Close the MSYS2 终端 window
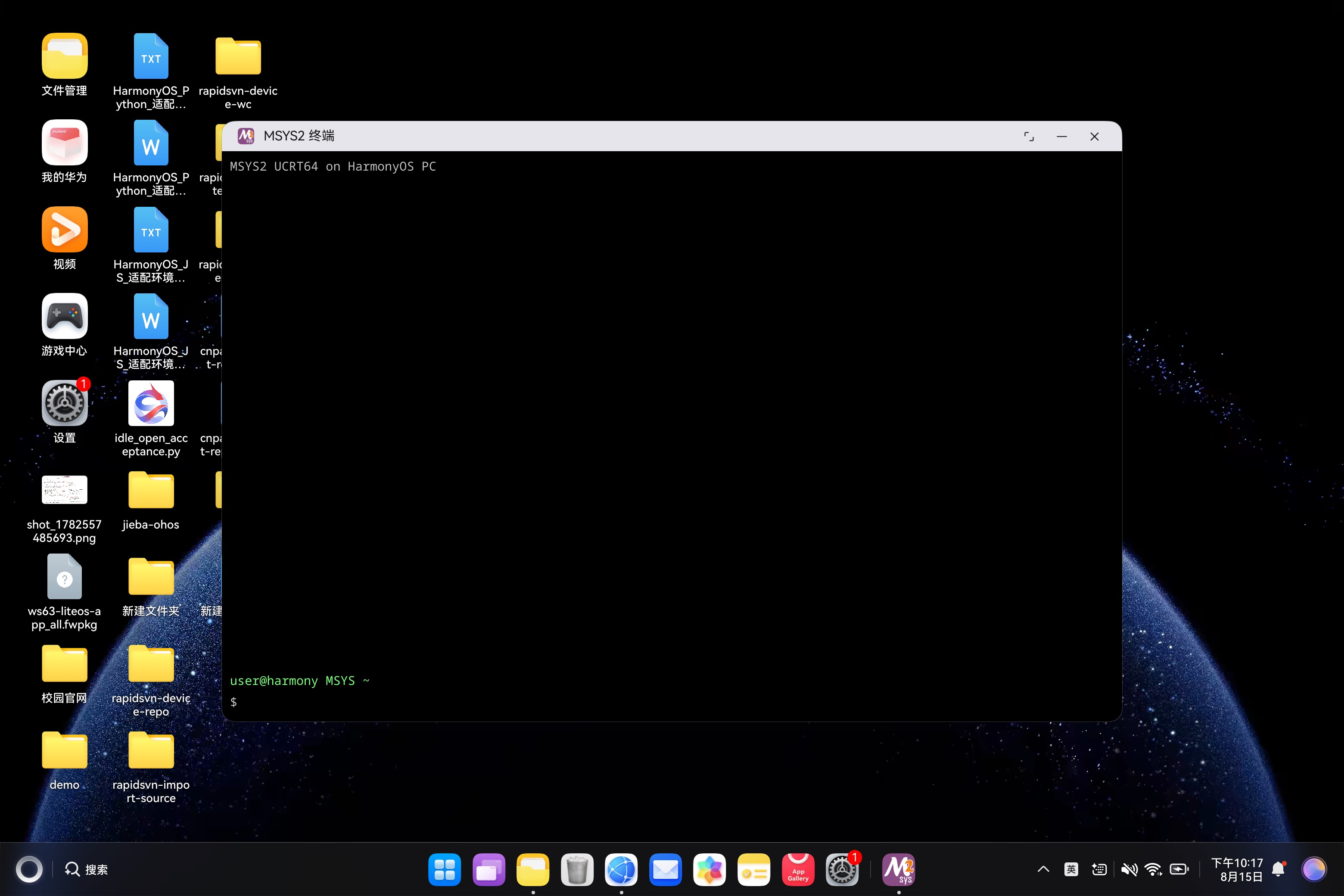Screen dimensions: 1344x896 pos(1094,137)
